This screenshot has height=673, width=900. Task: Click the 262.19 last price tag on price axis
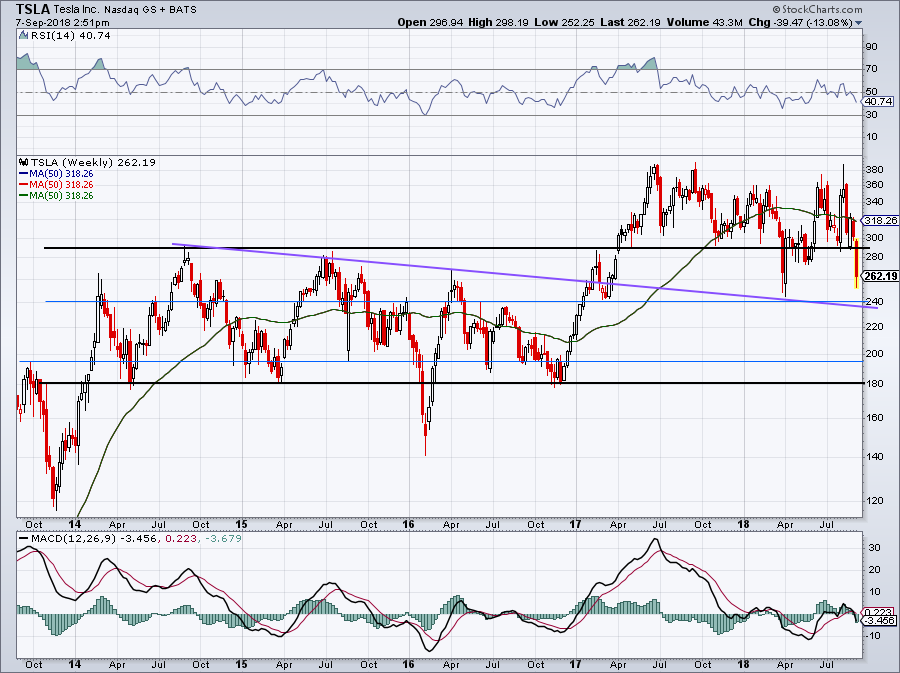click(880, 276)
